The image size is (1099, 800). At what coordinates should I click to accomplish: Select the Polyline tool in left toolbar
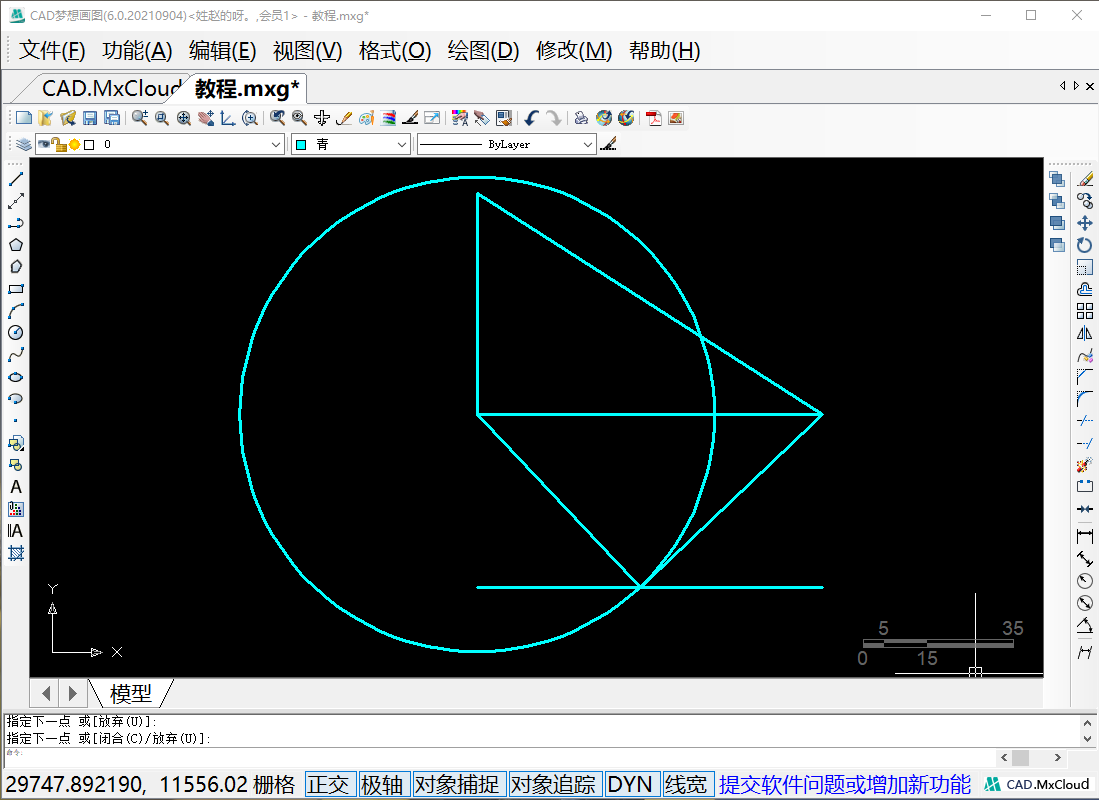point(16,223)
